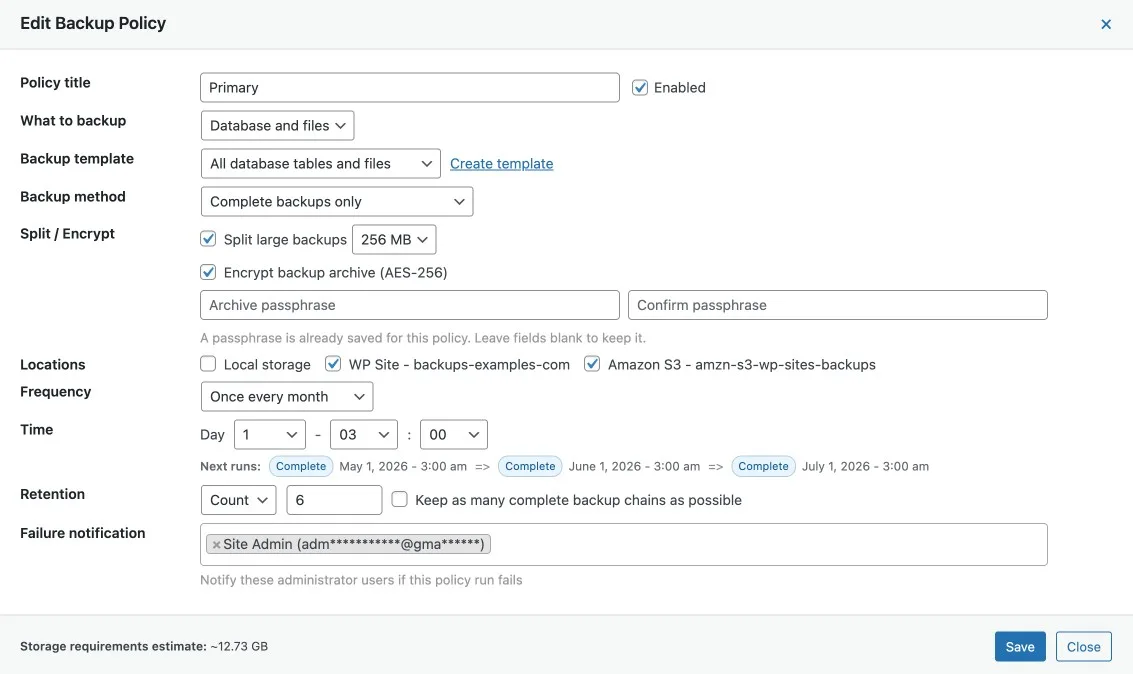The image size is (1133, 674).
Task: Open the Frequency dropdown
Action: click(x=286, y=397)
